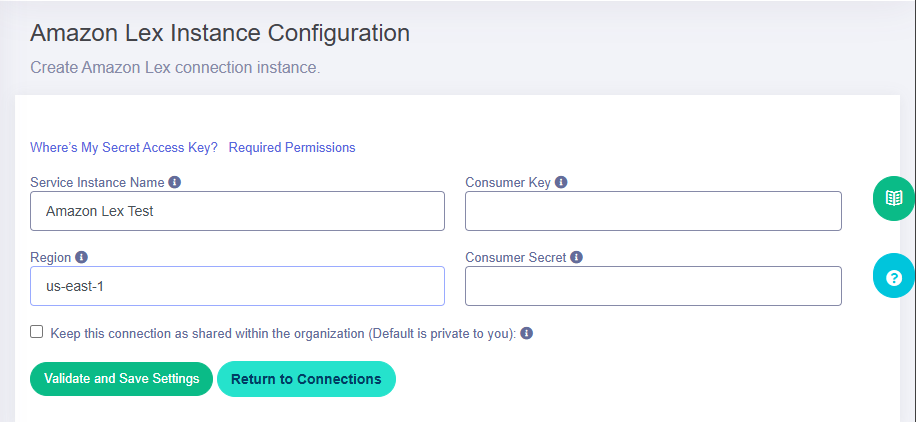Select the empty Consumer Secret input box

(653, 286)
